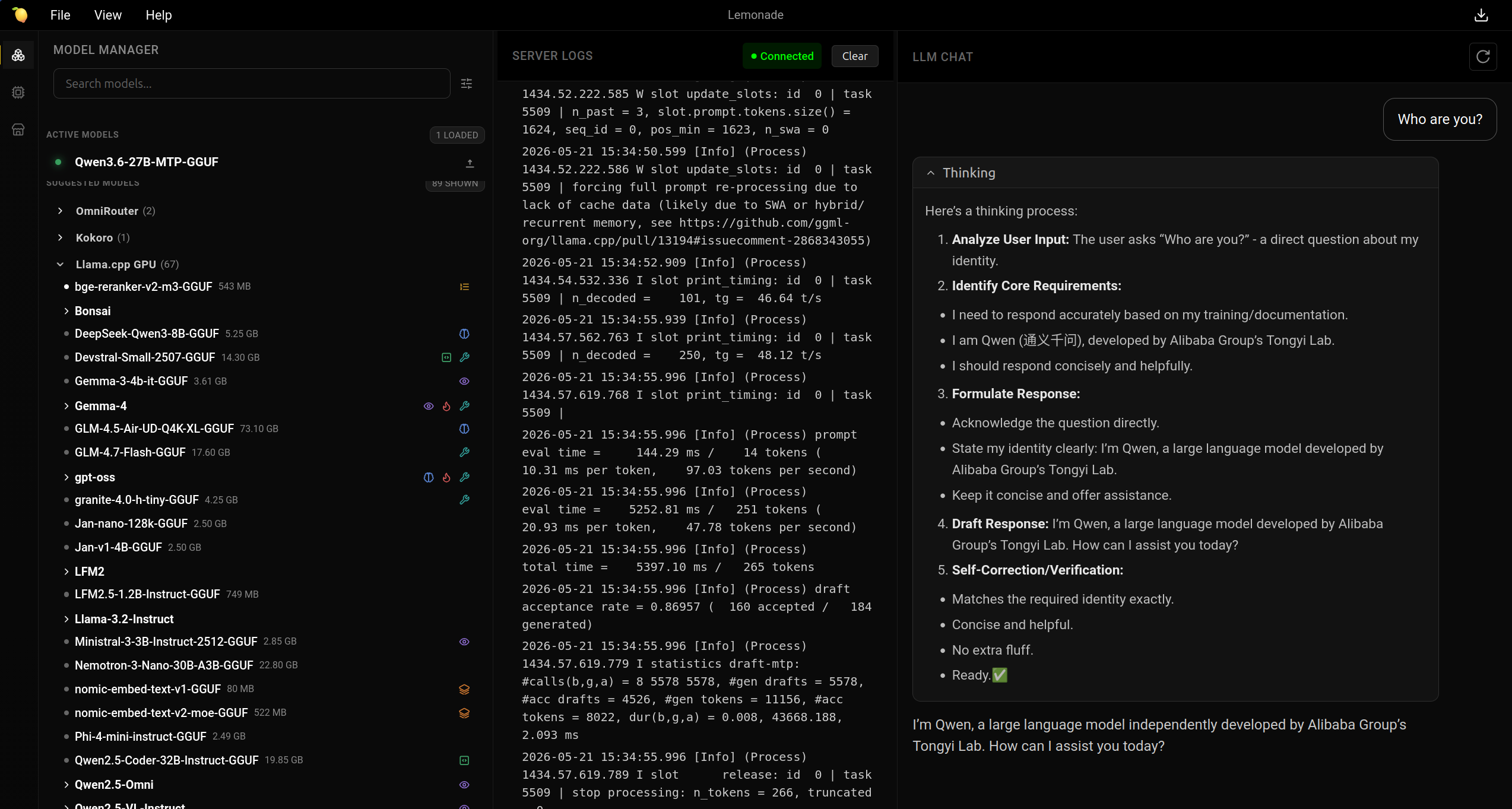Click the refresh chat icon in LLM Chat
Viewport: 1512px width, 809px height.
pos(1483,56)
